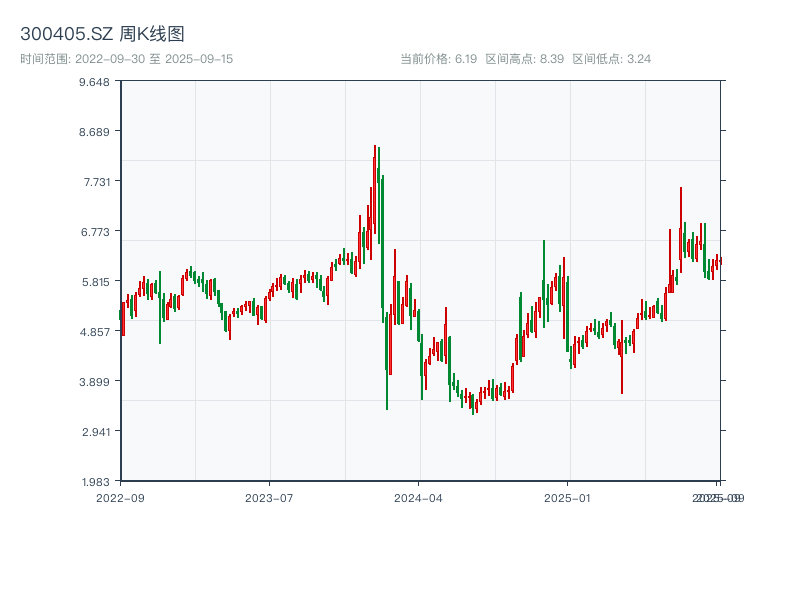800x600 pixels.
Task: Click the red candlestick spiking to 7.6 in 2025
Action: click(x=681, y=230)
